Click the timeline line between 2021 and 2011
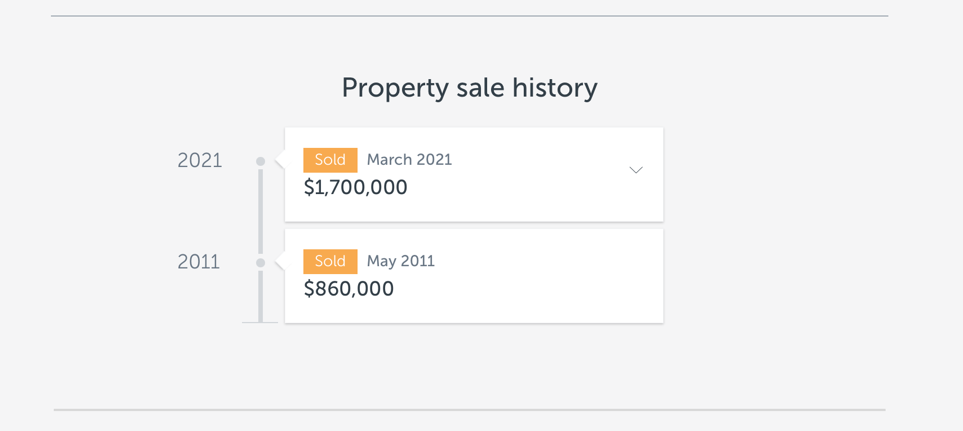 click(x=261, y=212)
